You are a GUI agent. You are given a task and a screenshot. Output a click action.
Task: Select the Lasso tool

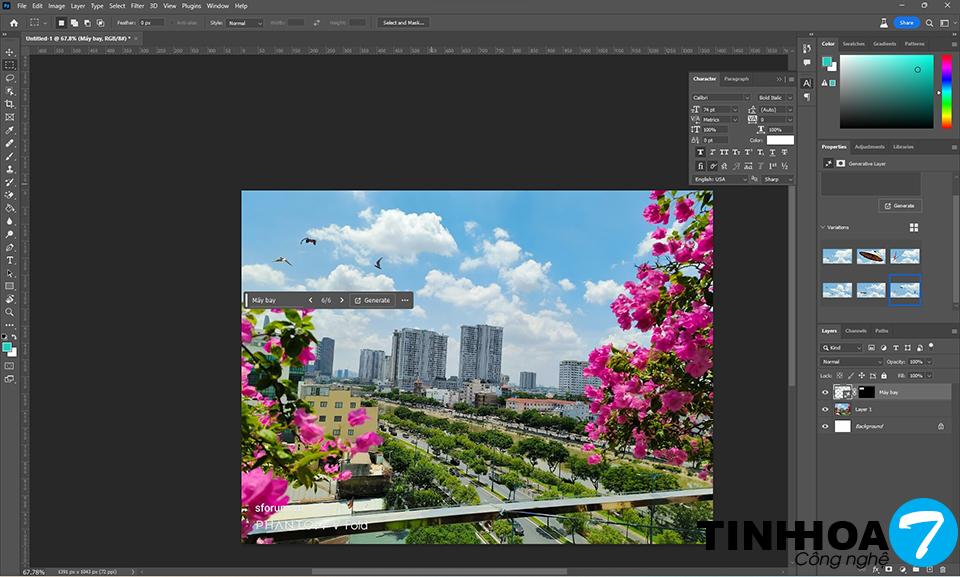point(10,77)
